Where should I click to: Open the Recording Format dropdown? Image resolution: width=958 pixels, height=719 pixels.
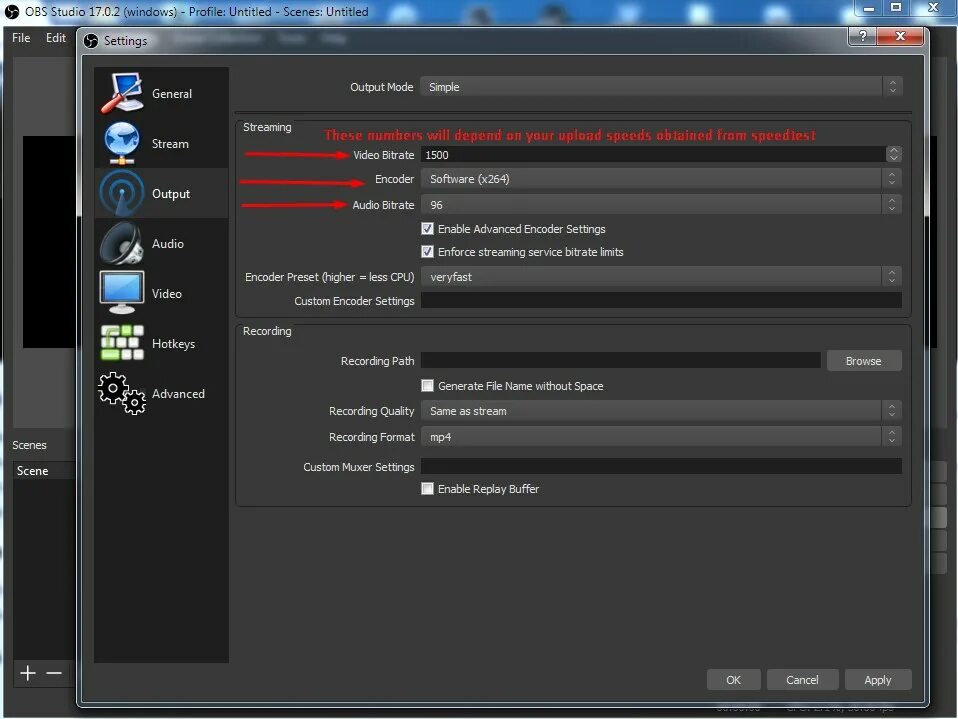click(661, 437)
